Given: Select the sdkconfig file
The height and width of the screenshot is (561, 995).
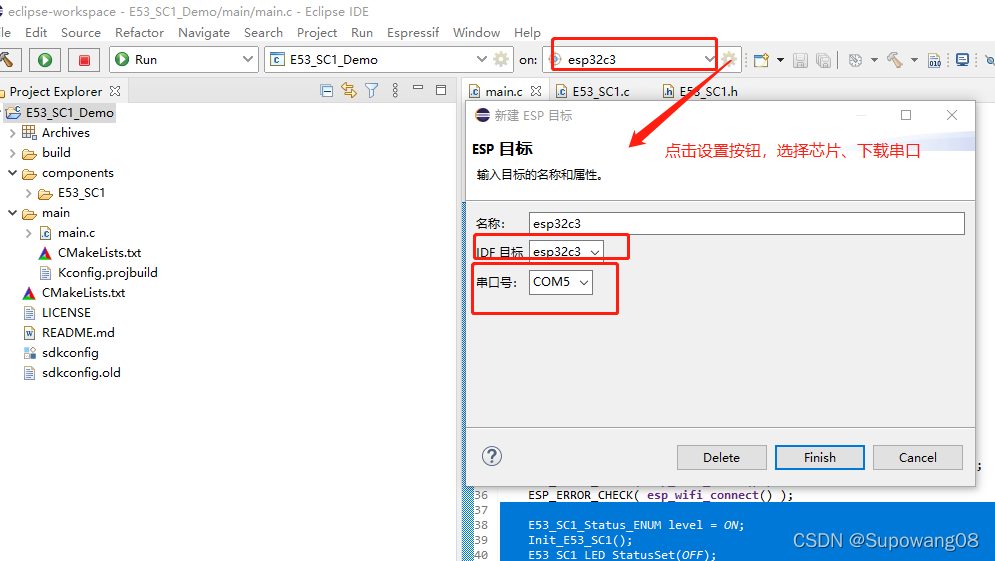Looking at the screenshot, I should pyautogui.click(x=70, y=352).
